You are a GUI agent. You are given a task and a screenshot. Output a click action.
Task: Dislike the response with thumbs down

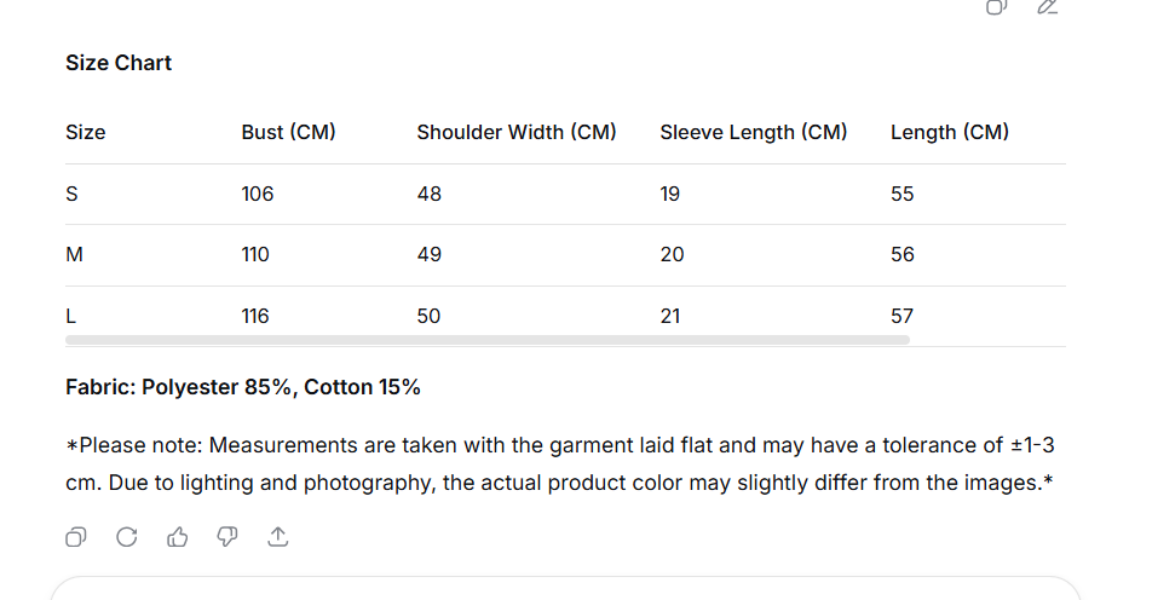pos(228,538)
